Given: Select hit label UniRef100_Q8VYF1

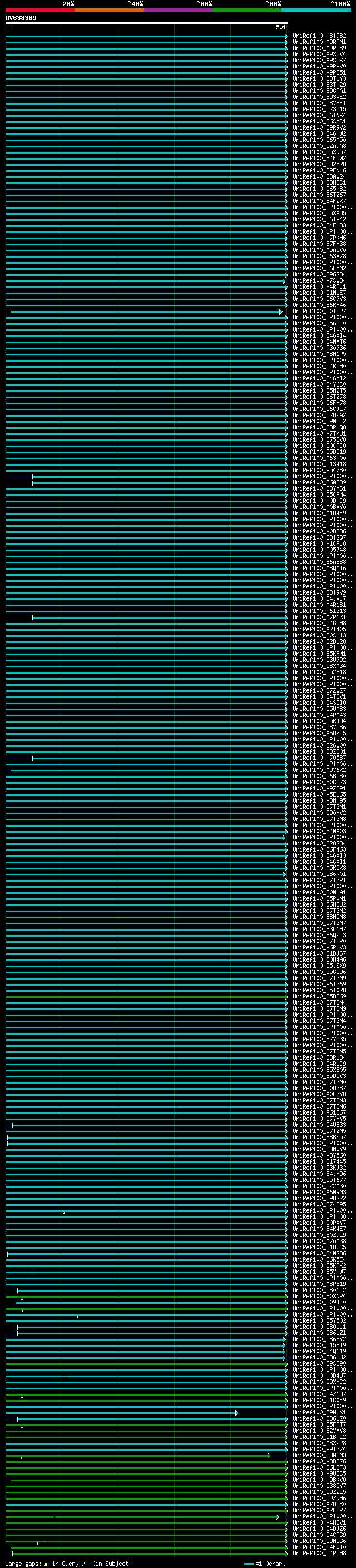Looking at the screenshot, I should (319, 103).
